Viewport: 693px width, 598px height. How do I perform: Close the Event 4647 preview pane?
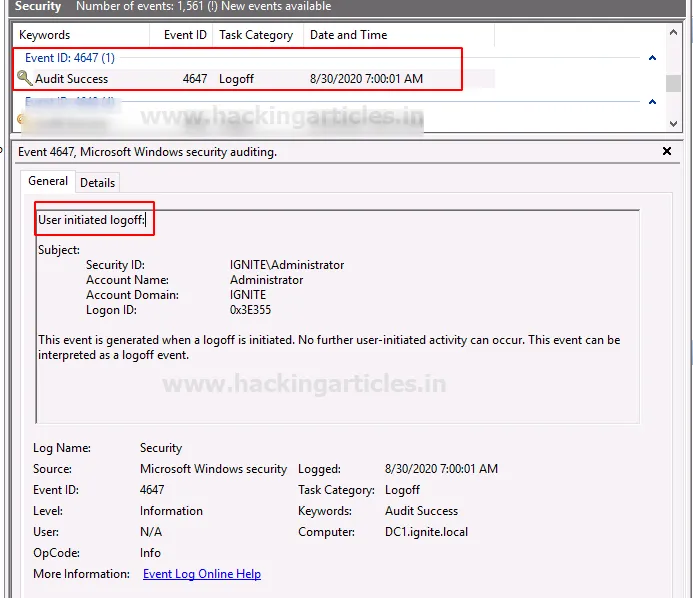(667, 151)
